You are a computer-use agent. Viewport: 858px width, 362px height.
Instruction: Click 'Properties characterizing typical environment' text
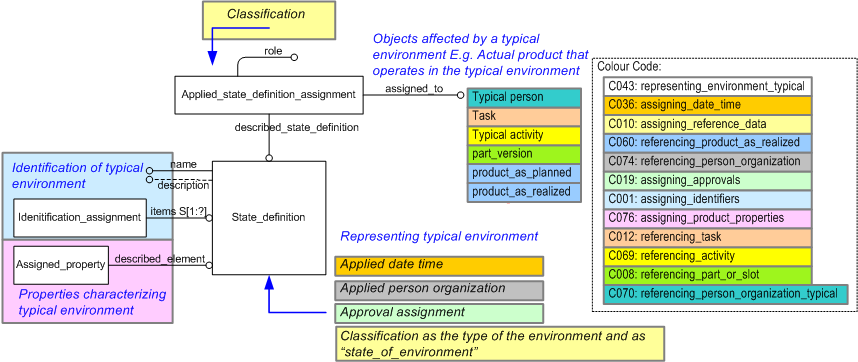tap(92, 302)
